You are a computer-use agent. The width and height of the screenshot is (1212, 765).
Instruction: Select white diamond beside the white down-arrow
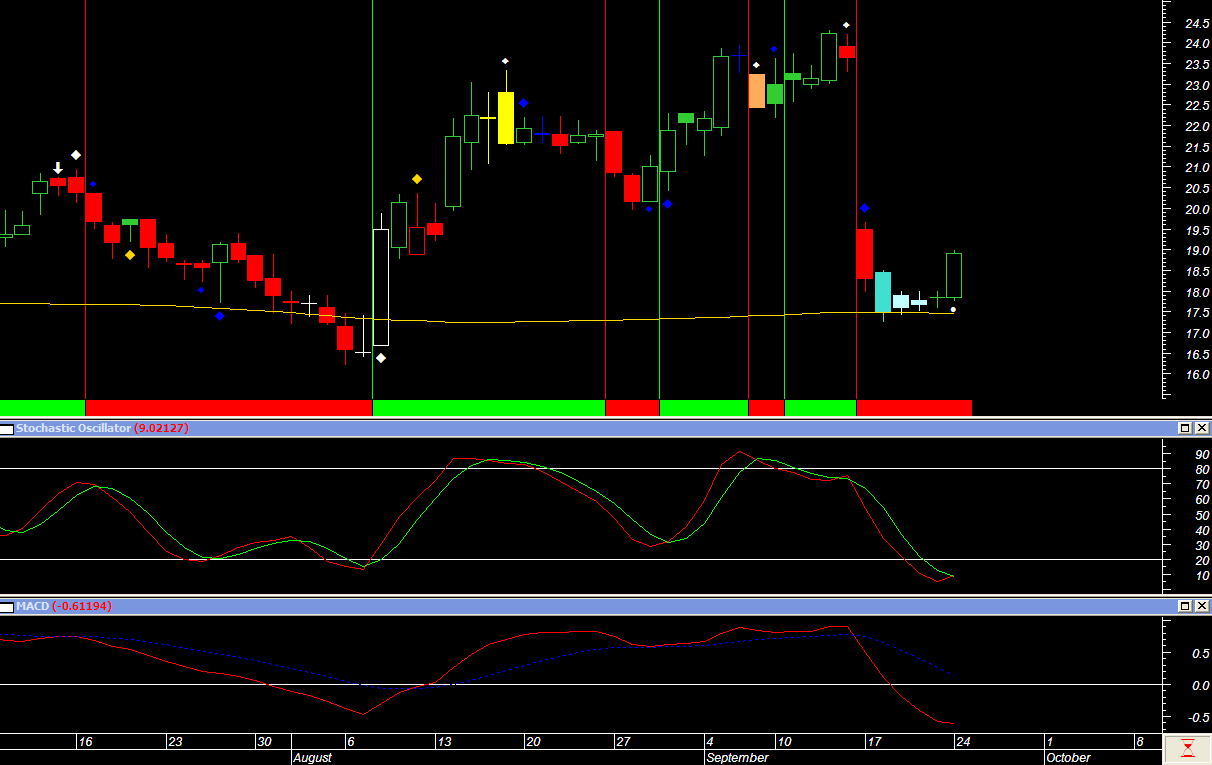[x=75, y=155]
